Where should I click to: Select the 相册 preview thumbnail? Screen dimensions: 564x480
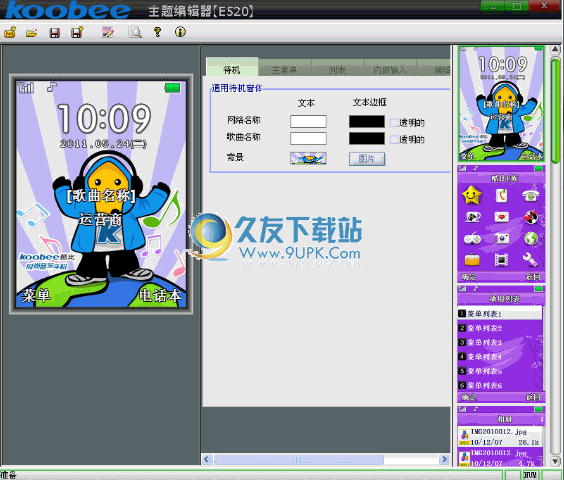tap(501, 436)
